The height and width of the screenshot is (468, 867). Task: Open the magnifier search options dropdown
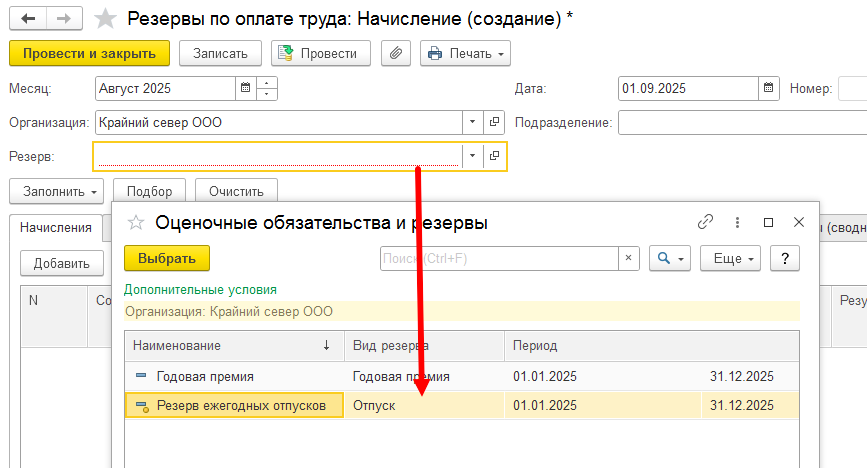[670, 258]
